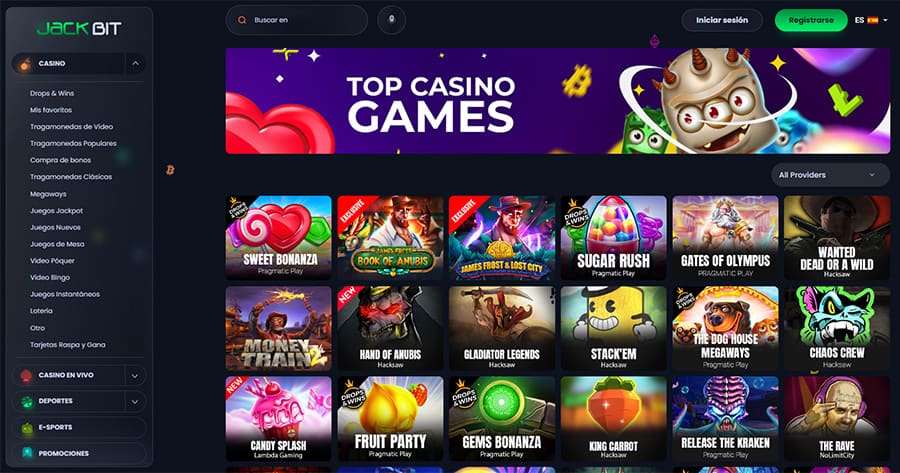Click the Deportes ball icon

click(x=26, y=401)
